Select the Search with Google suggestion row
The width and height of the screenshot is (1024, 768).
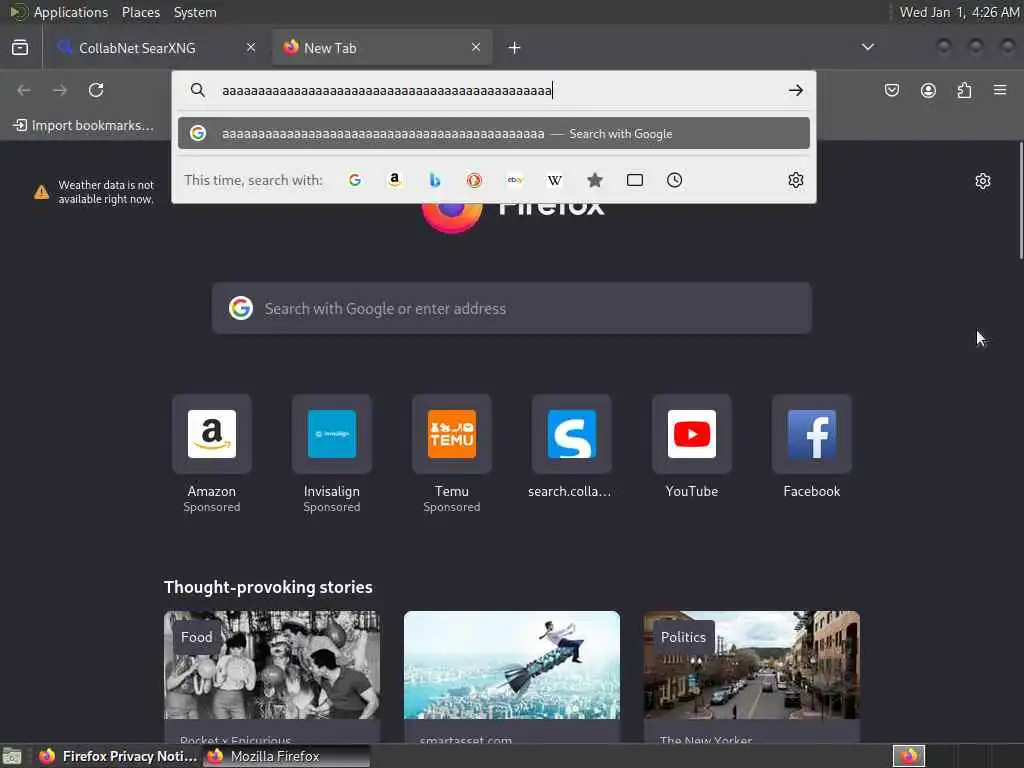click(494, 133)
